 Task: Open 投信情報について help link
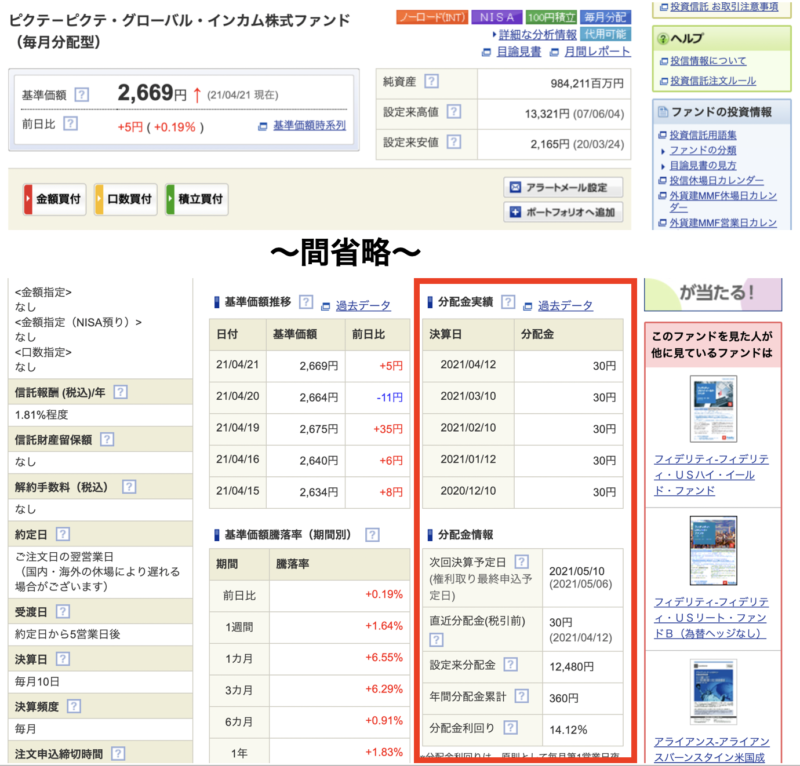point(708,61)
